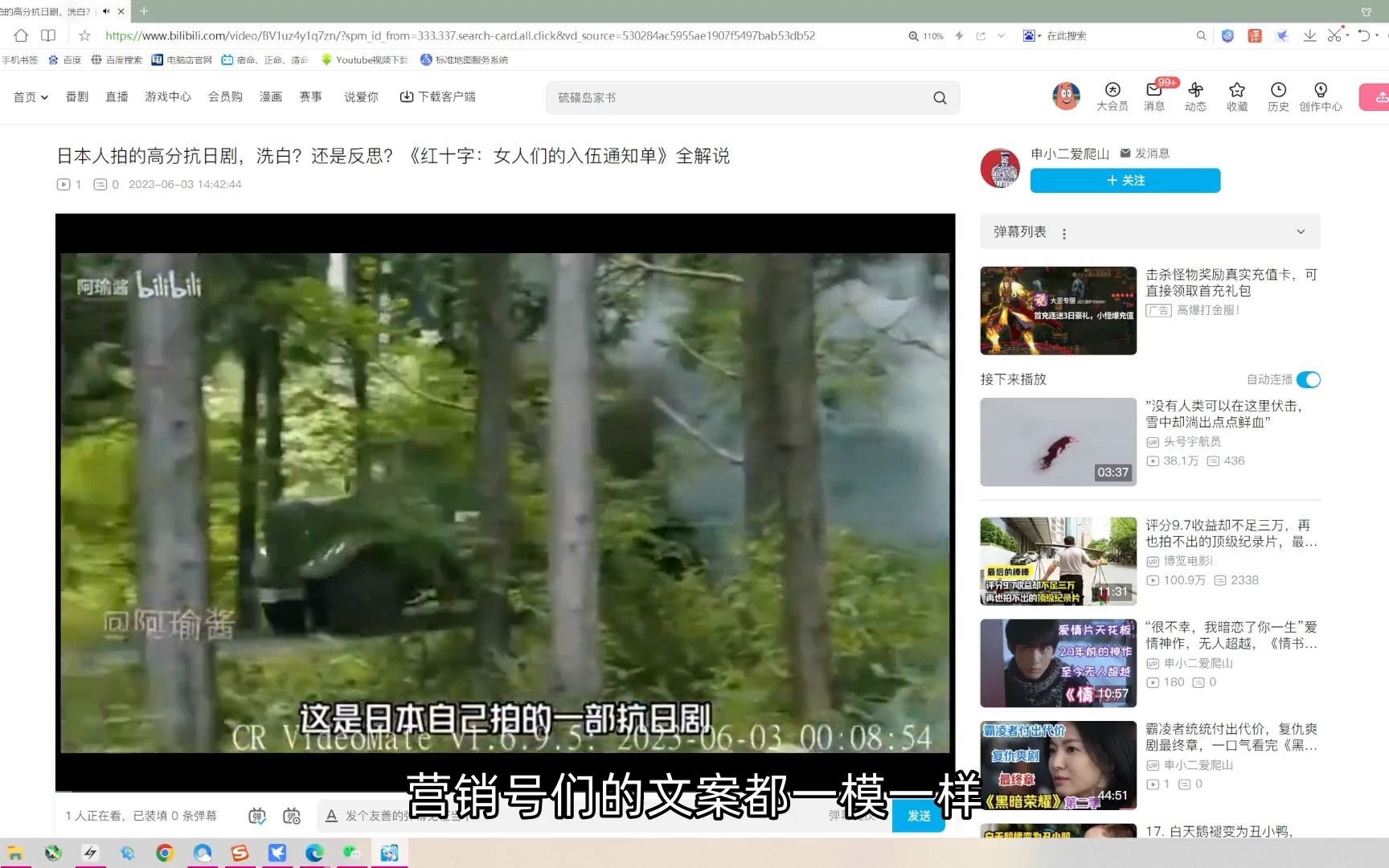Open the game ad thumbnail 击杀怪物奖励
1389x868 pixels.
click(x=1058, y=310)
